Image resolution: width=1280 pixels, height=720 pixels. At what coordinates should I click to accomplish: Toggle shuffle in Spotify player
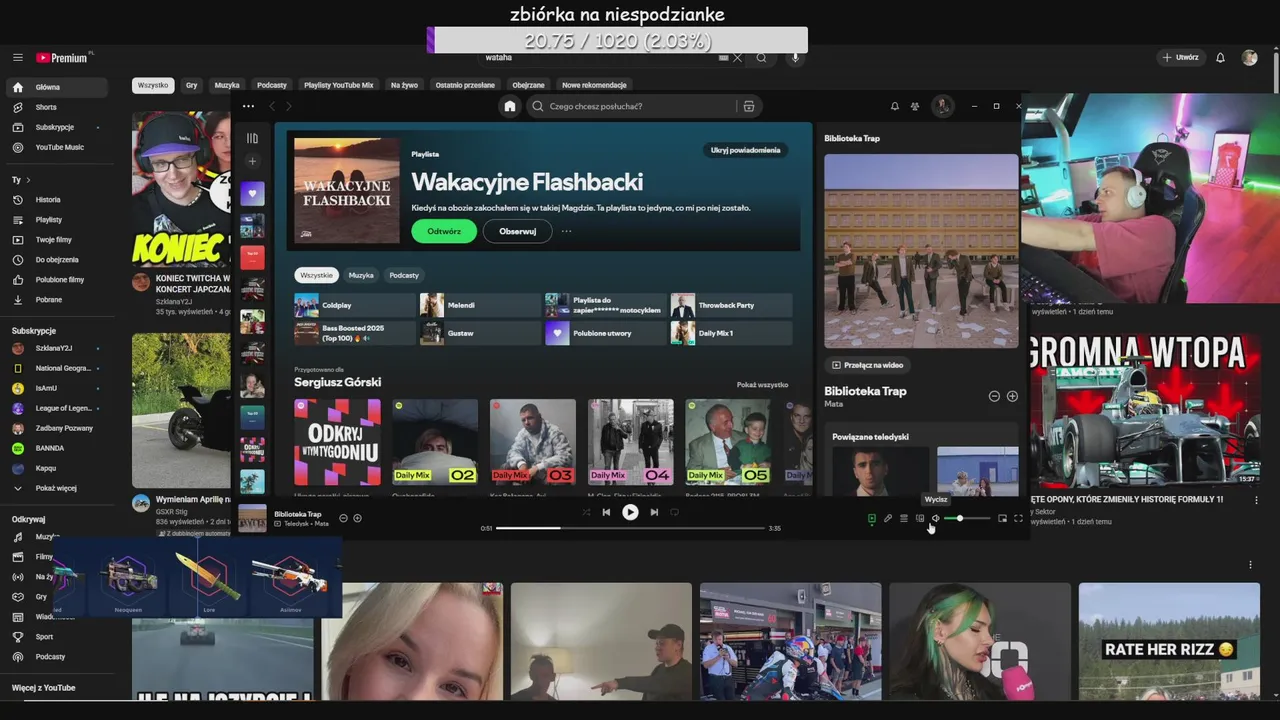(586, 512)
